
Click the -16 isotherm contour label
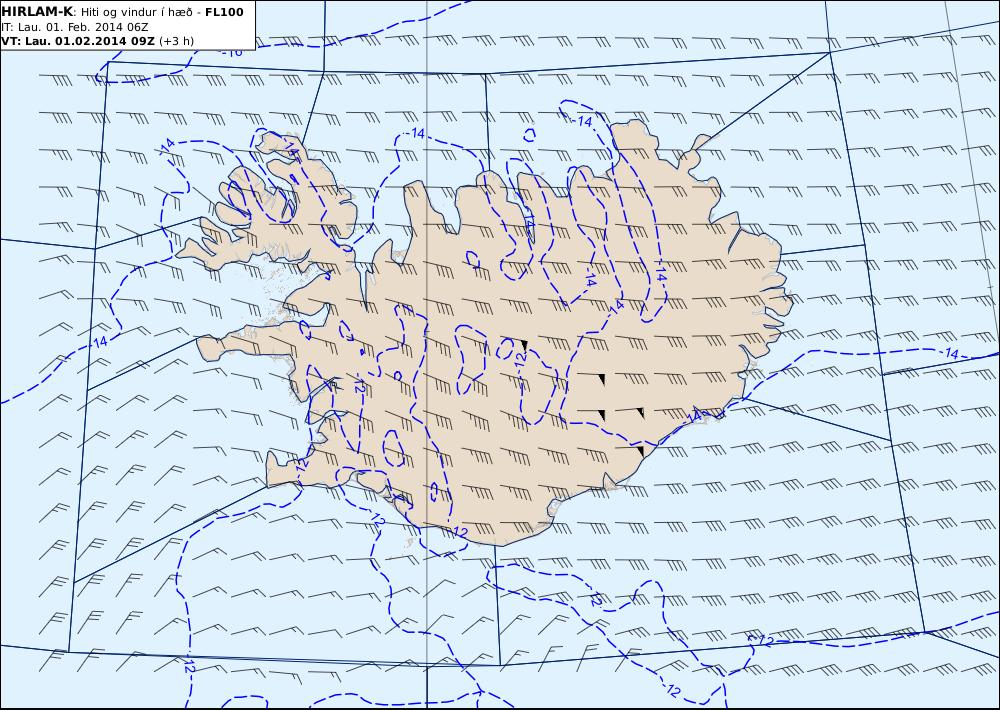point(233,52)
